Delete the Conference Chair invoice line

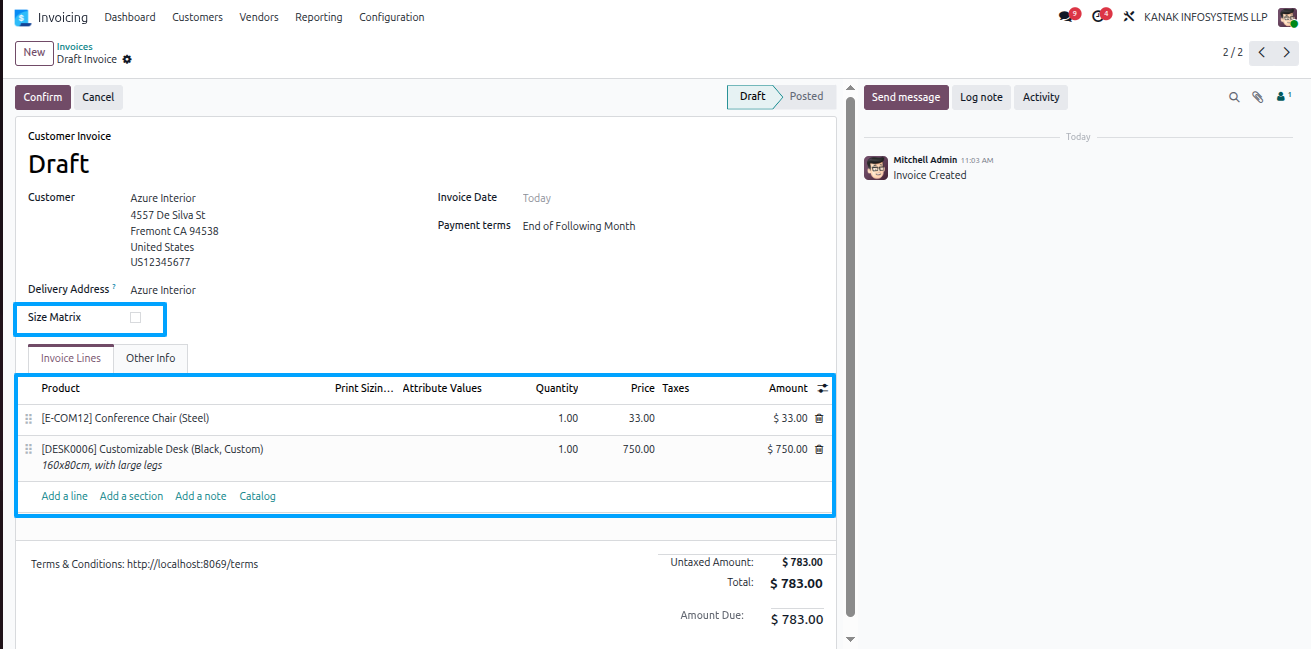[x=819, y=418]
